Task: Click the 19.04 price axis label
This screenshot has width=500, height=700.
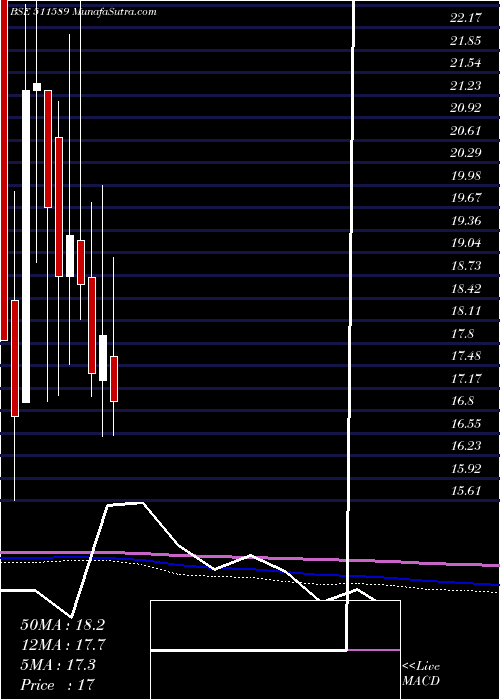Action: pos(466,243)
